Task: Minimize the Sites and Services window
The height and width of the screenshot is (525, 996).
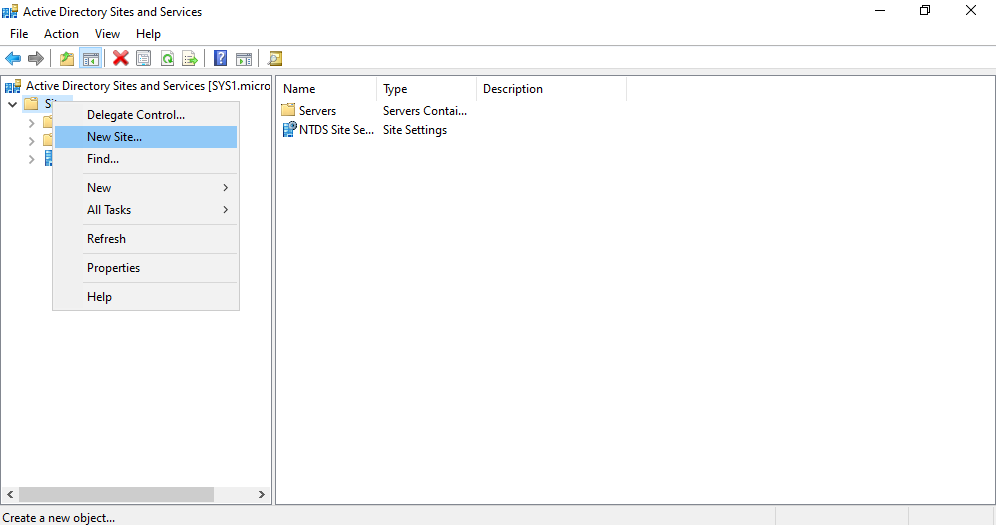Action: (x=880, y=11)
